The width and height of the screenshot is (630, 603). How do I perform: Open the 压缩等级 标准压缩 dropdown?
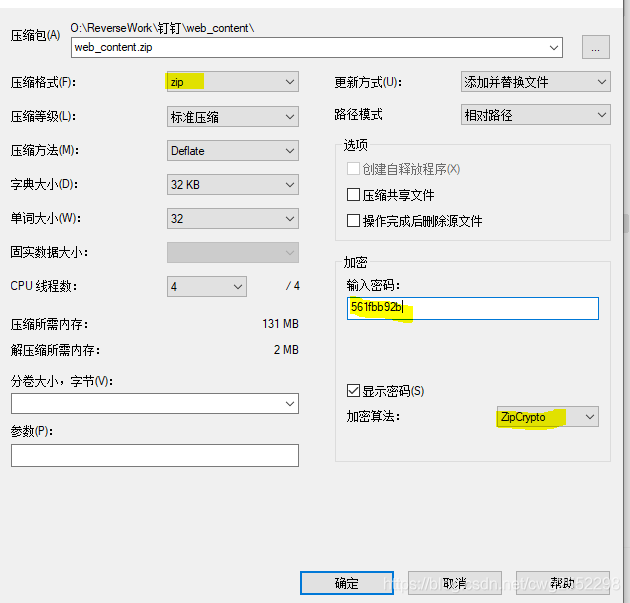pos(233,117)
